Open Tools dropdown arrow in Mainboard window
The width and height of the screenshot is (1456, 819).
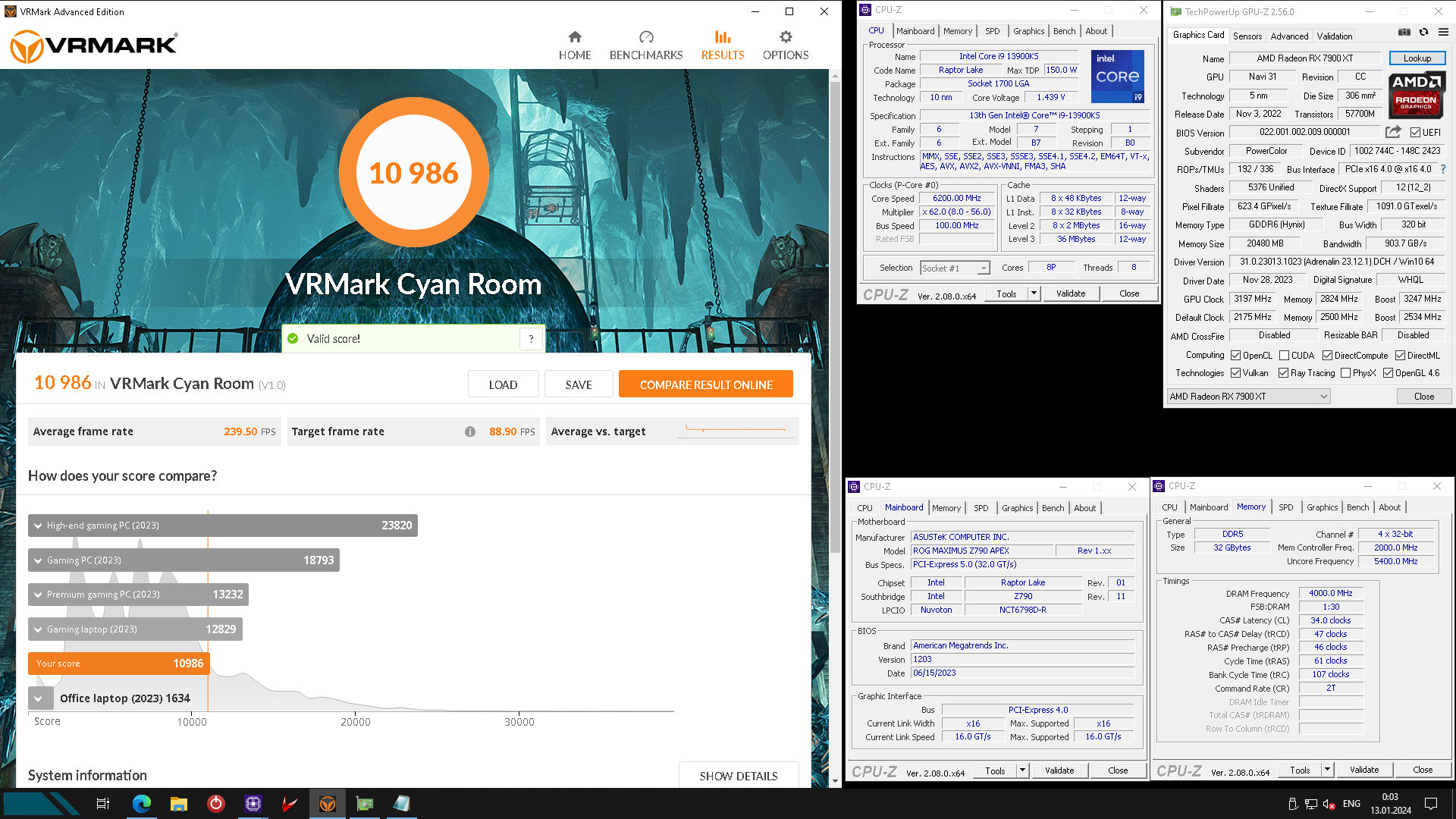click(1022, 770)
